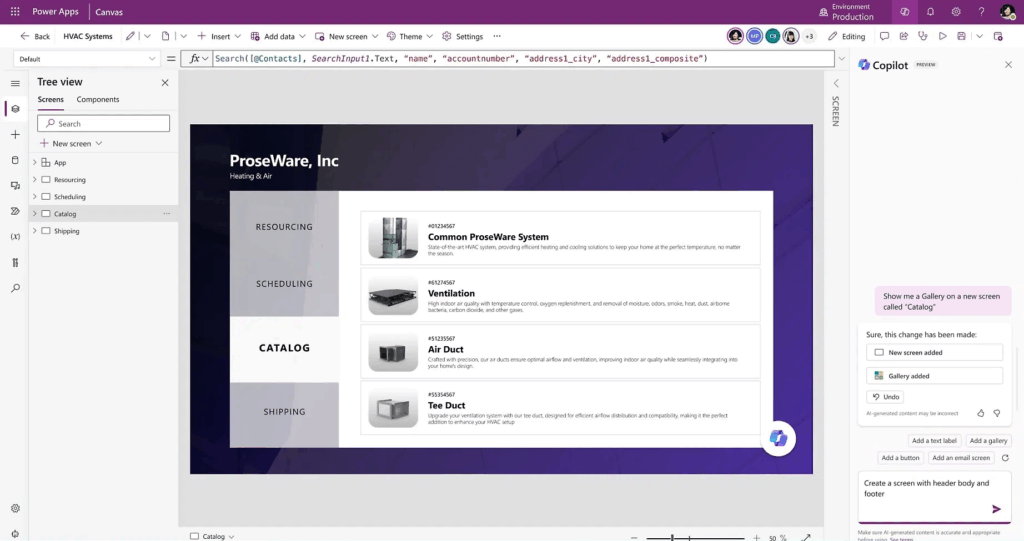Screen dimensions: 1024x541
Task: Open the Power Automate icon in the left rail
Action: pos(15,211)
